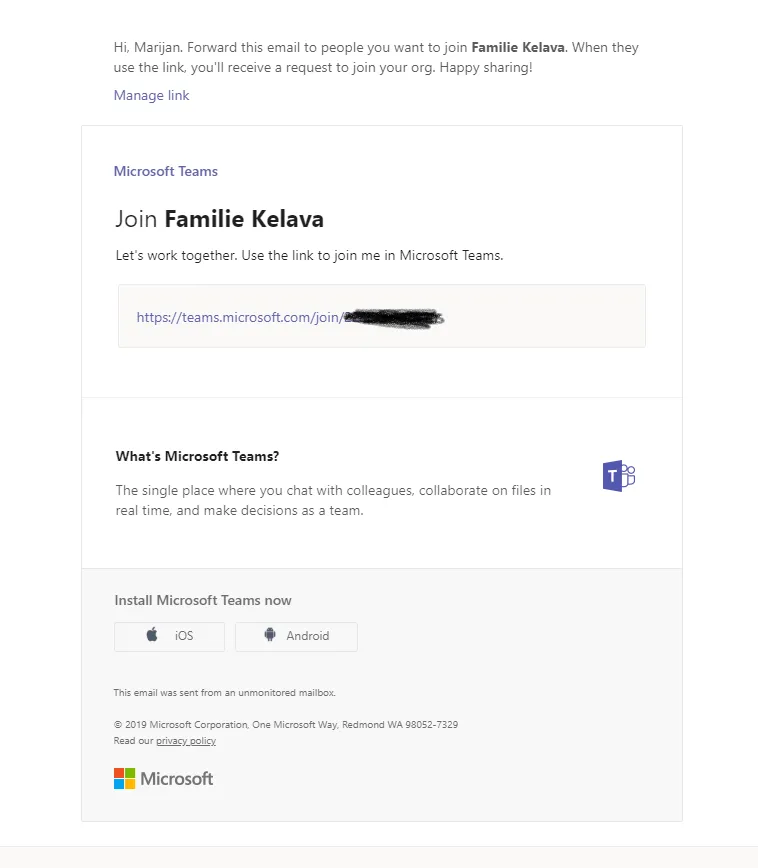Screen dimensions: 758x868
Task: Choose the iOS install button
Action: point(169,637)
